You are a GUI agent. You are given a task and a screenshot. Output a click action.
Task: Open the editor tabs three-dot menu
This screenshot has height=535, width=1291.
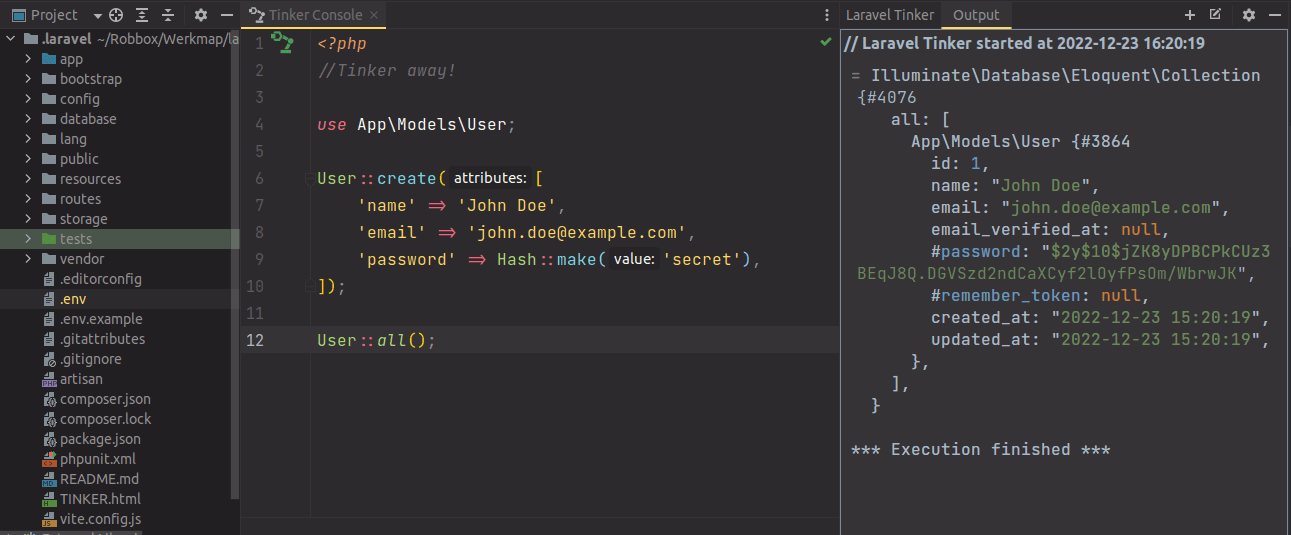(x=827, y=15)
